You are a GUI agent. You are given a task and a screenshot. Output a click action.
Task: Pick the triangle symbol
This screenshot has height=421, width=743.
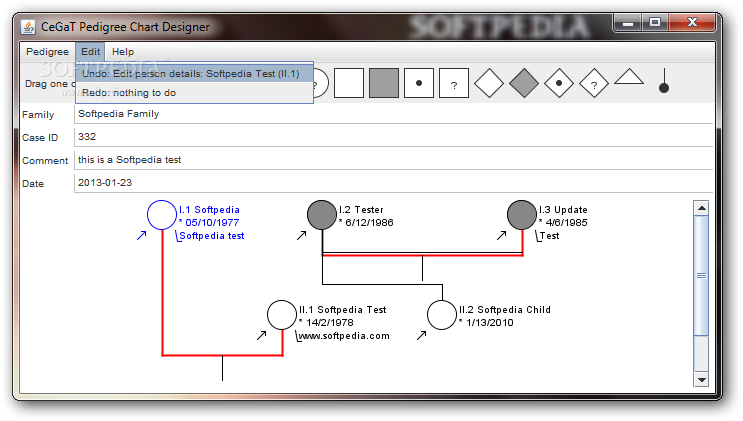629,77
